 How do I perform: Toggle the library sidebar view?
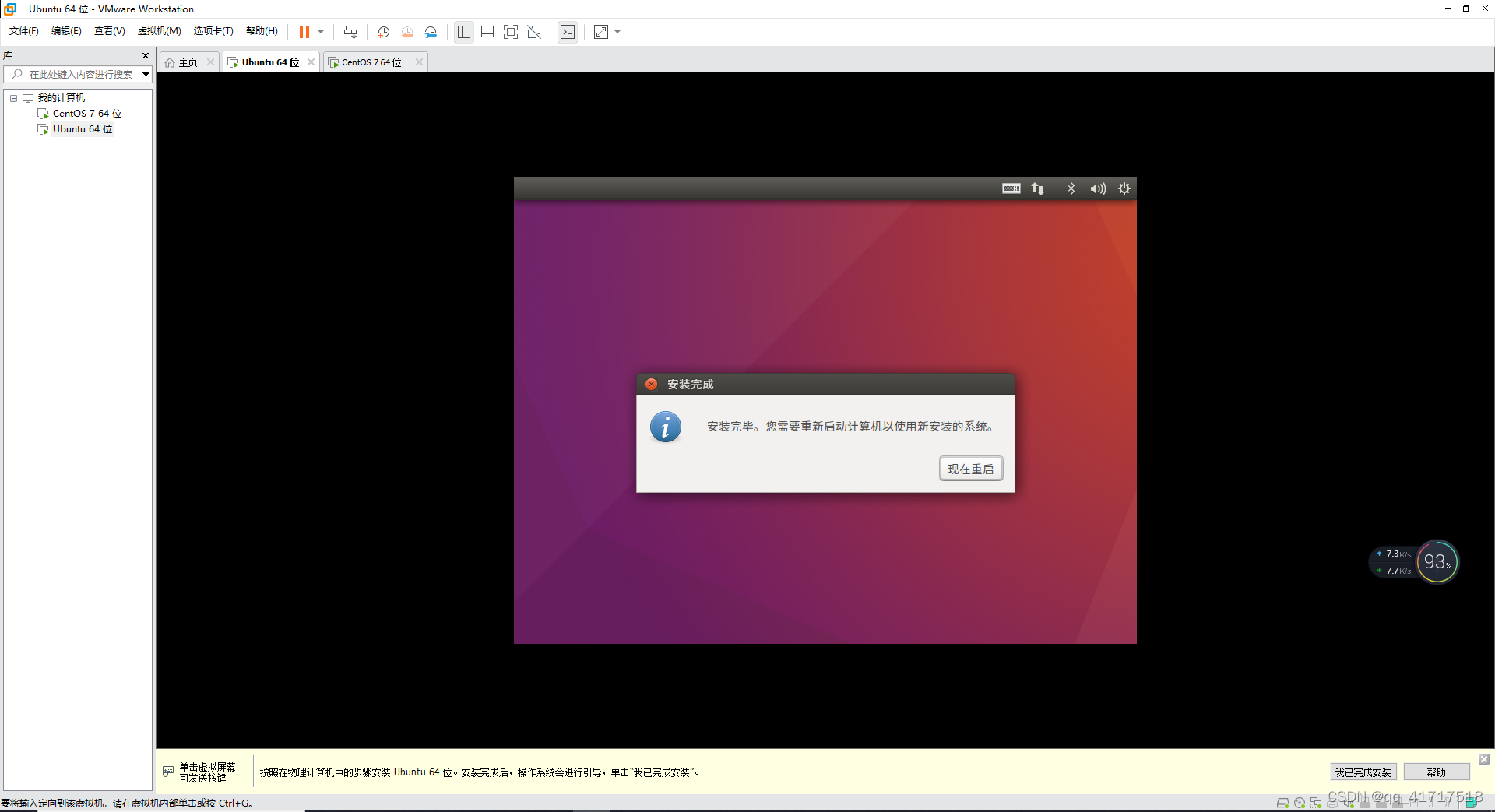pyautogui.click(x=464, y=32)
